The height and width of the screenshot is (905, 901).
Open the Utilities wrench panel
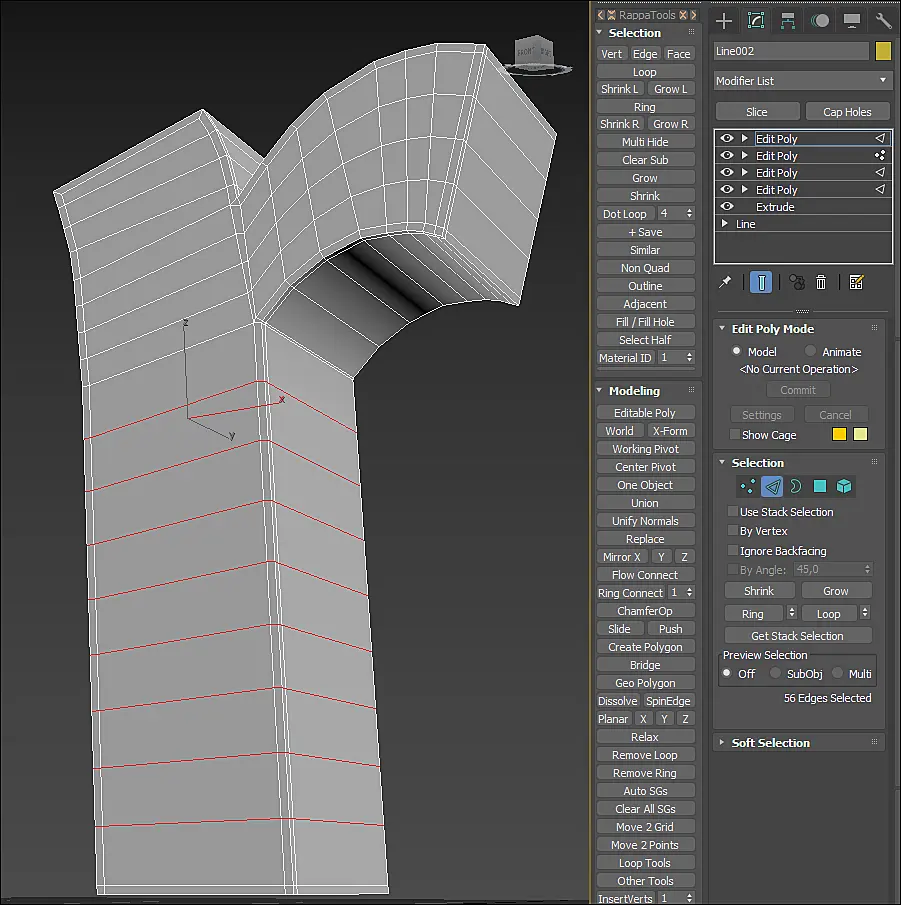click(x=883, y=21)
